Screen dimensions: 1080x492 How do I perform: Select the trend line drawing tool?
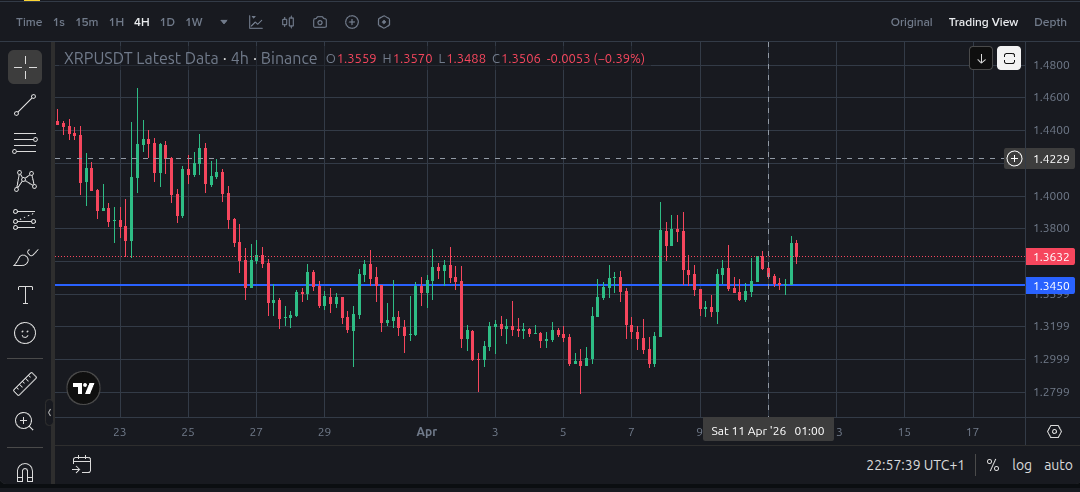pyautogui.click(x=25, y=105)
